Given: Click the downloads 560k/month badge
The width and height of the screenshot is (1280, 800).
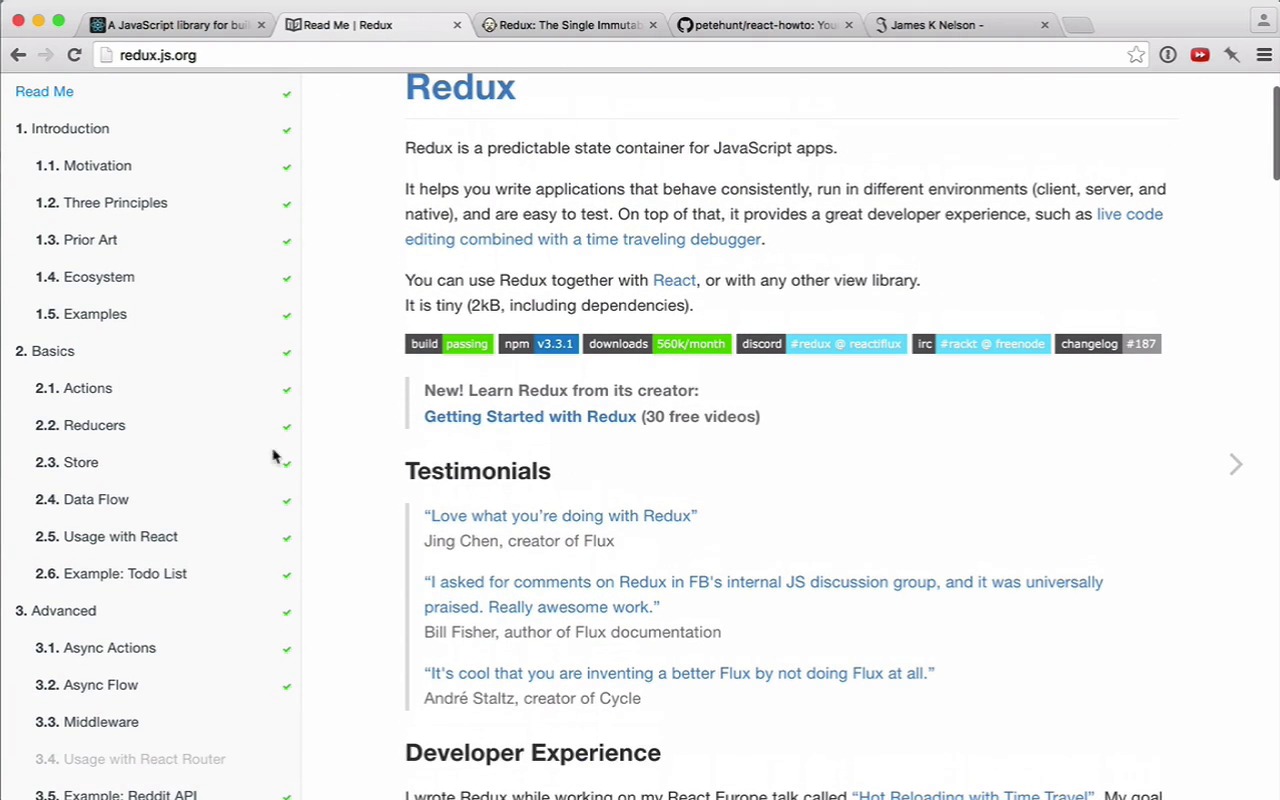Looking at the screenshot, I should point(657,343).
